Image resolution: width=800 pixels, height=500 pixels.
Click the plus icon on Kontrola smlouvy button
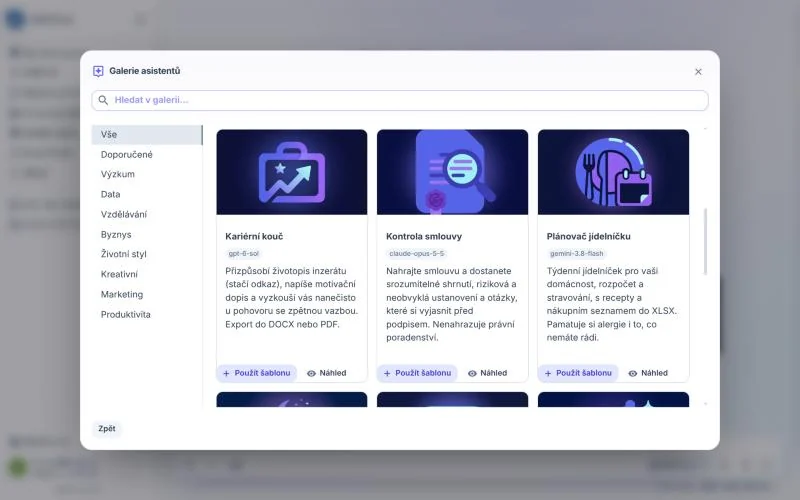[387, 373]
